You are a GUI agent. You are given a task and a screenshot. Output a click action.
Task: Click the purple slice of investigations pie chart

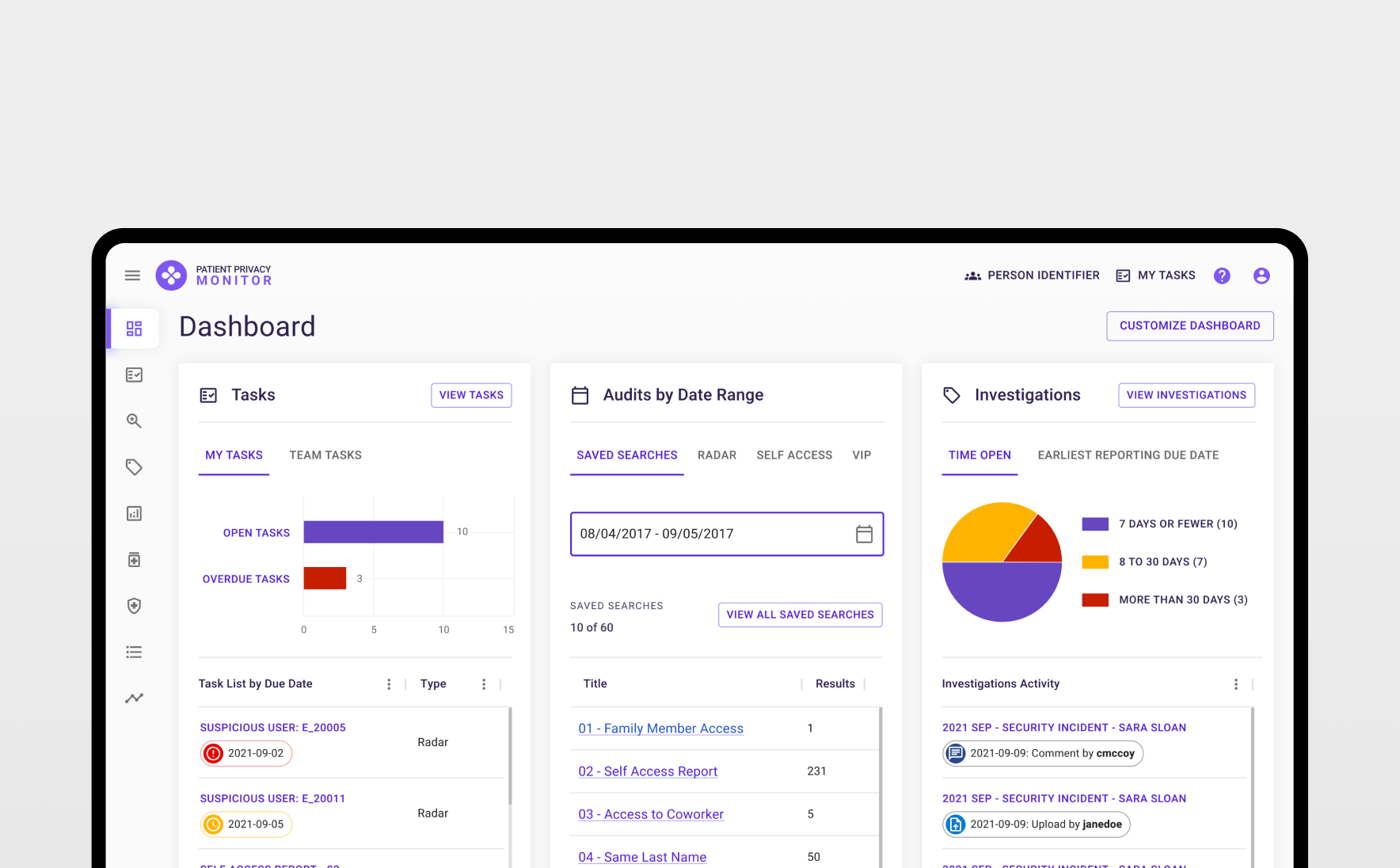[x=1002, y=592]
